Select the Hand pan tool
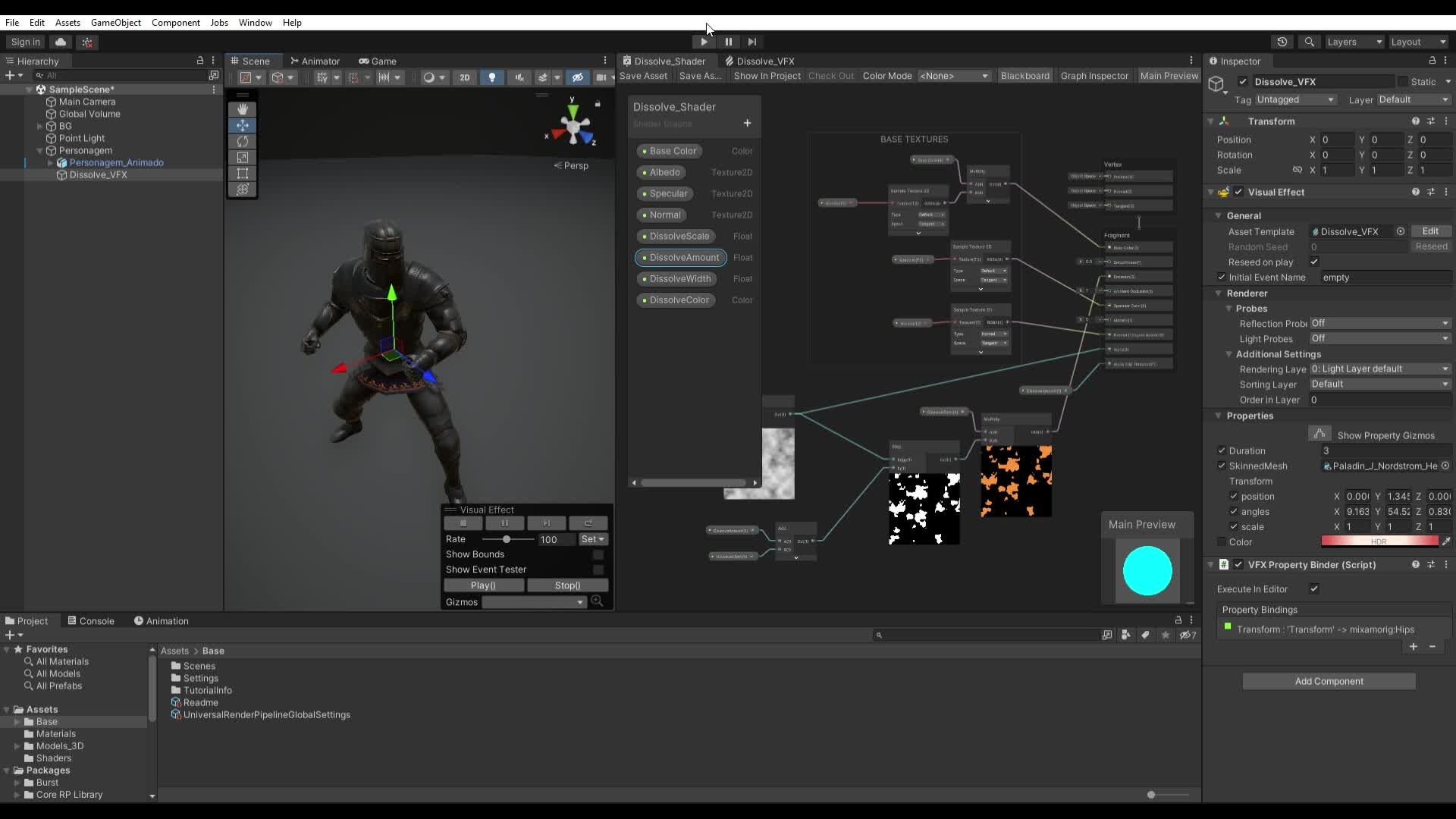Screen dimensions: 1456x819 [243, 108]
